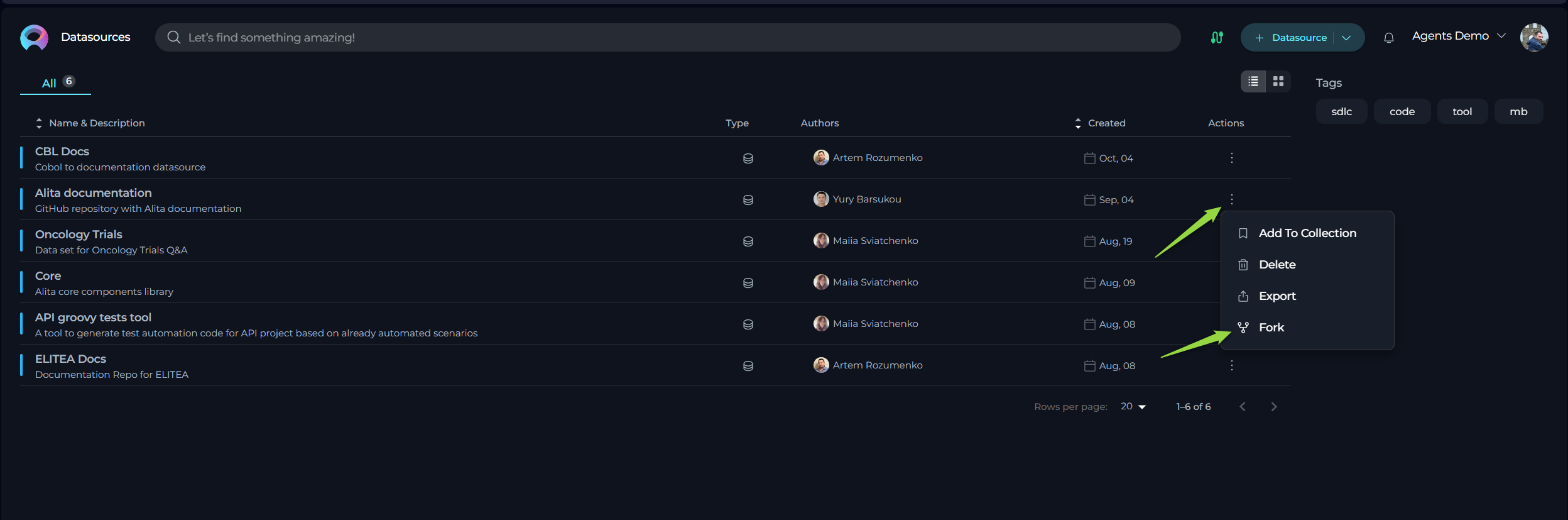
Task: Expand the Datasource button dropdown arrow
Action: 1346,38
